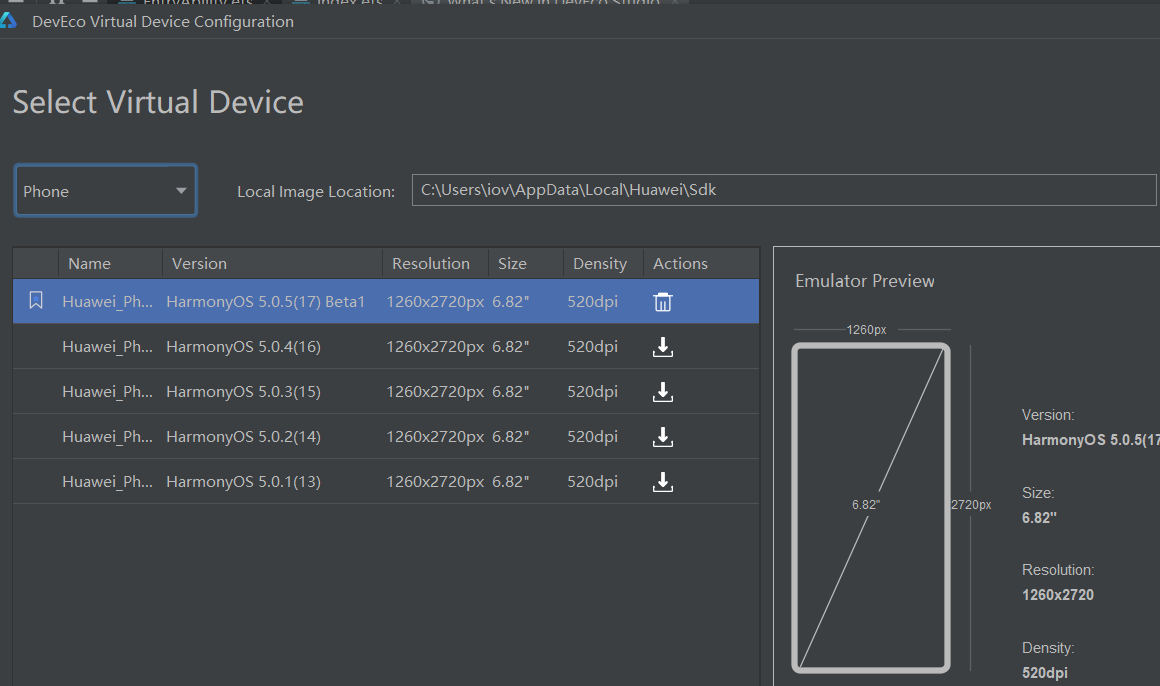This screenshot has width=1160, height=686.
Task: Click the Huawei_Ph... name in the 5.0.3(15) row
Action: [x=107, y=392]
